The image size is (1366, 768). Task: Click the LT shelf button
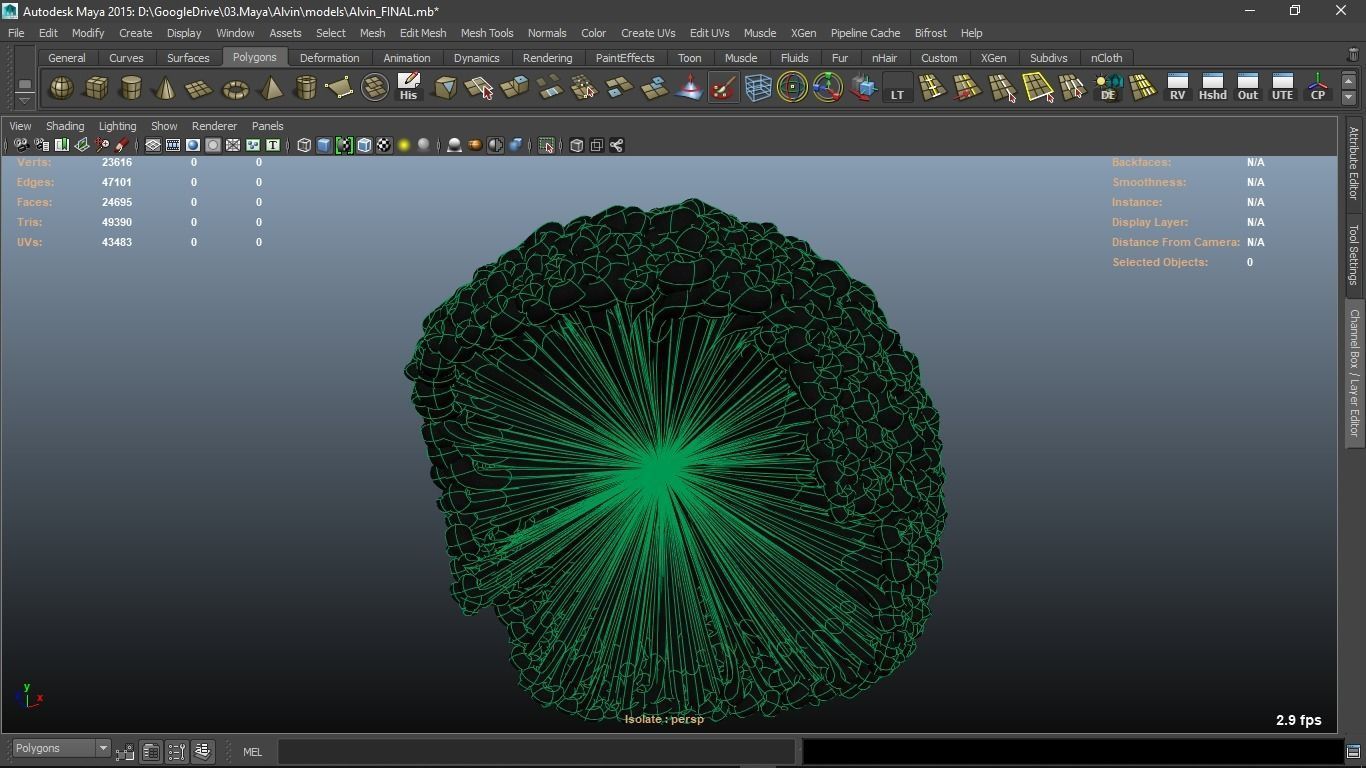click(897, 88)
